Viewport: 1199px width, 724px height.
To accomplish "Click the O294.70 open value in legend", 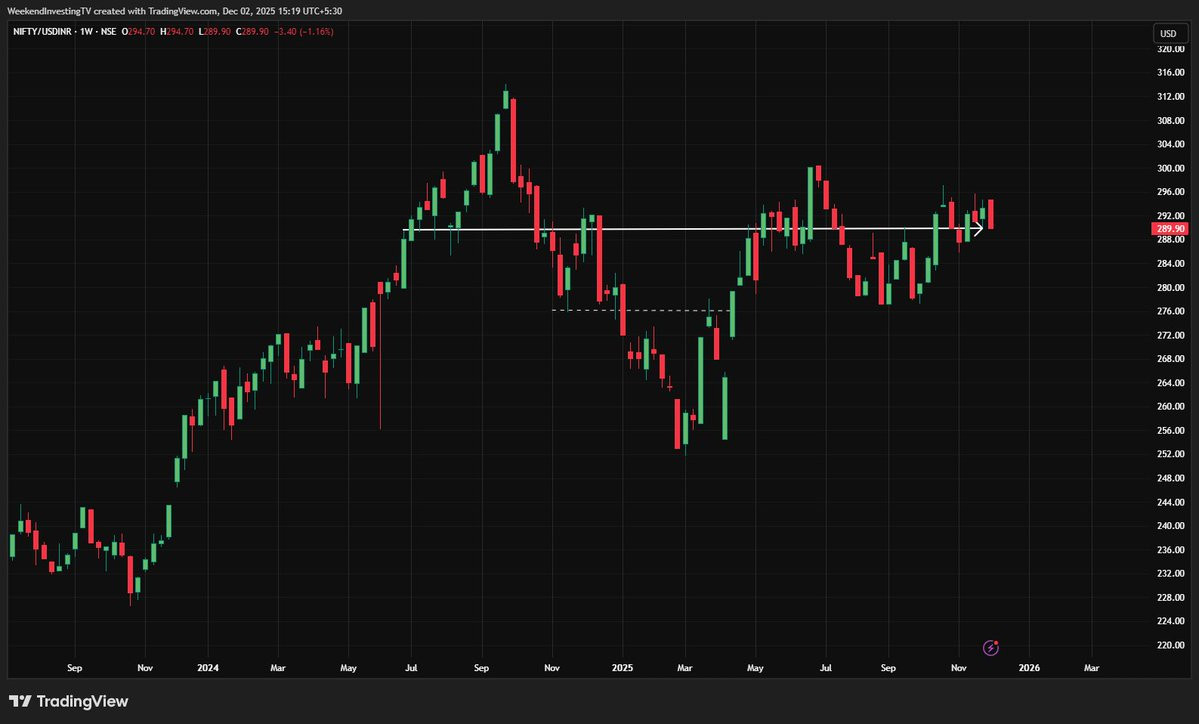I will click(x=138, y=31).
